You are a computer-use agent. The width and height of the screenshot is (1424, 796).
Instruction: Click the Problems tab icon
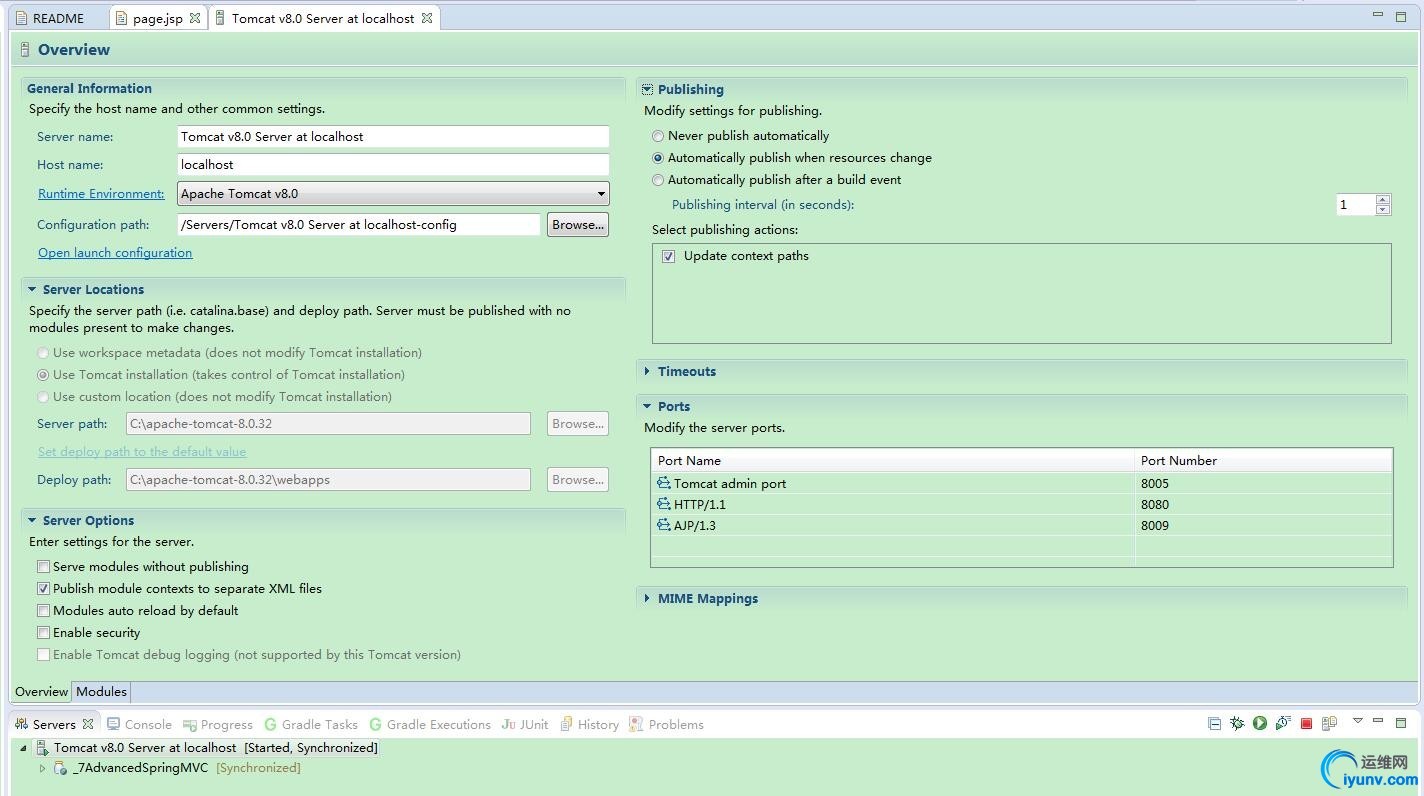click(636, 724)
